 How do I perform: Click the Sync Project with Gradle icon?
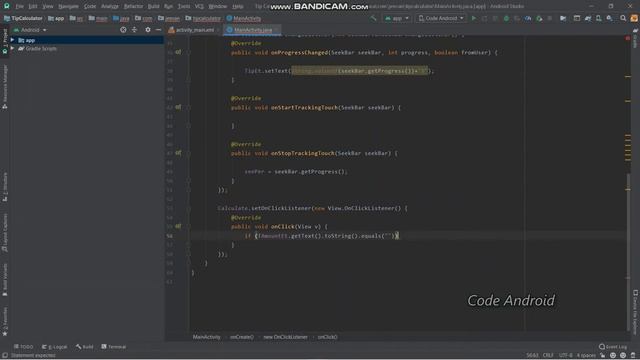point(588,18)
